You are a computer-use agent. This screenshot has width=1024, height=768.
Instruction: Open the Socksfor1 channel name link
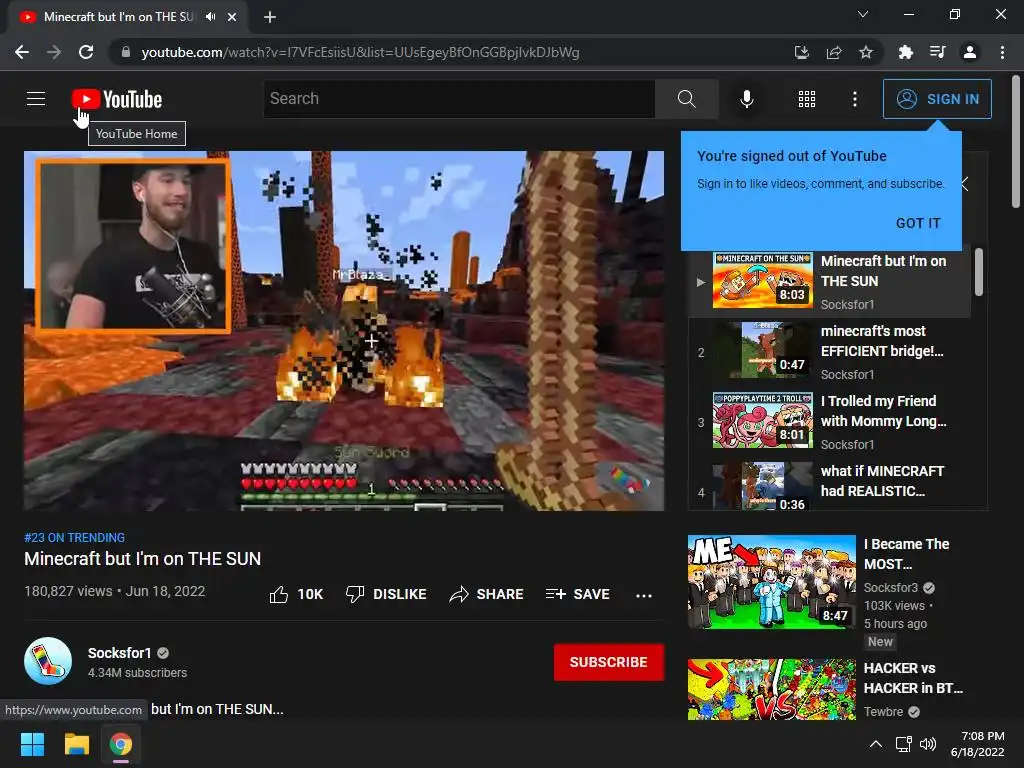[x=120, y=653]
